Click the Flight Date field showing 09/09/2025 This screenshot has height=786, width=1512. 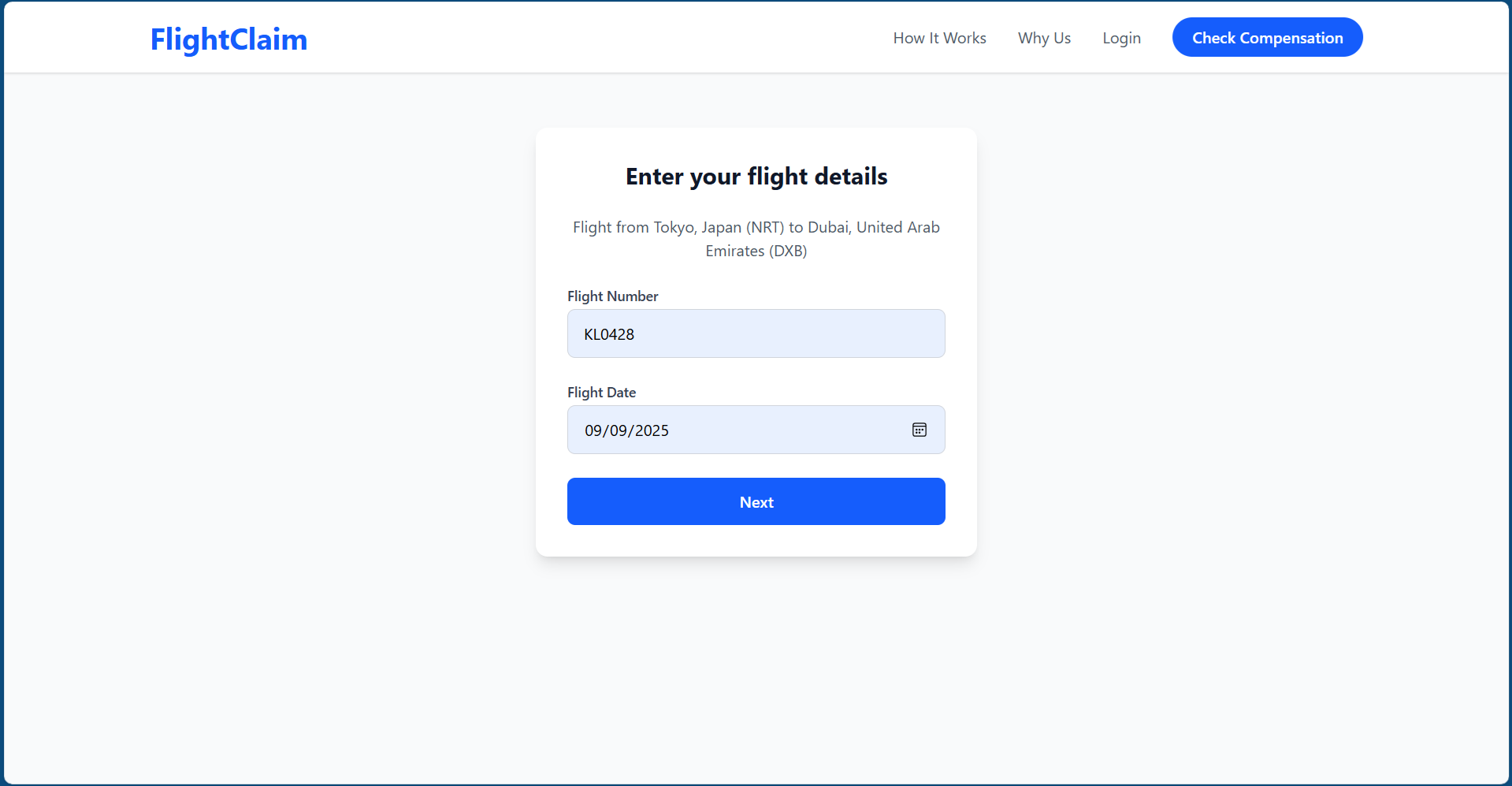[741, 430]
